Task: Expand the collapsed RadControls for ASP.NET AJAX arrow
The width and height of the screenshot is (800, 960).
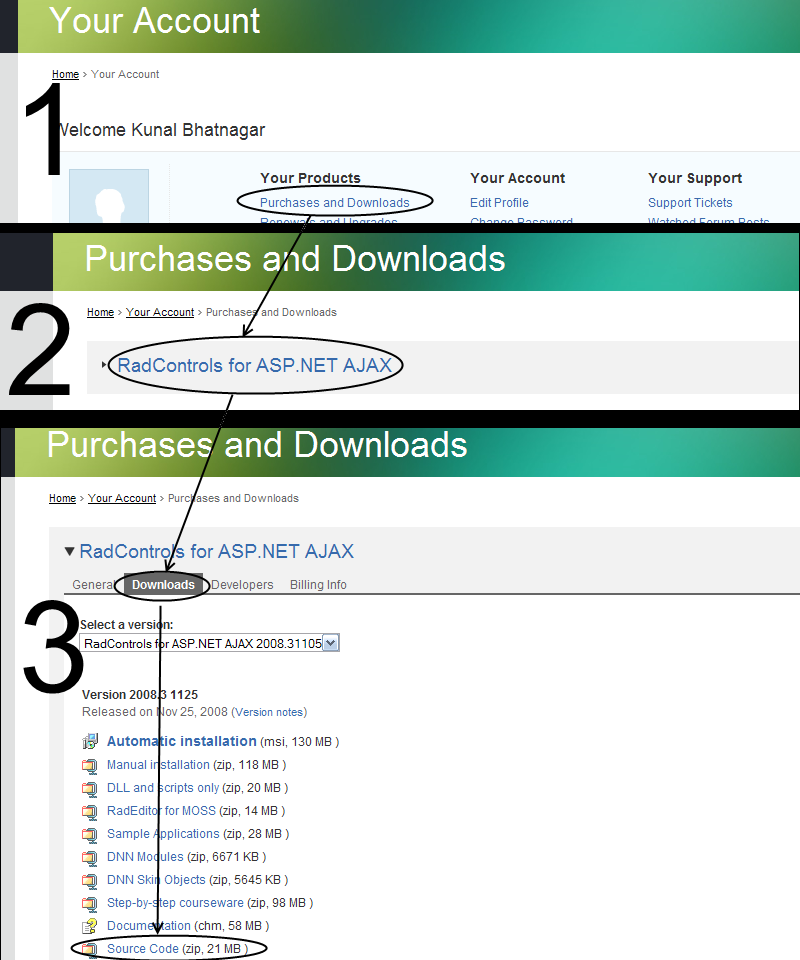Action: (104, 365)
